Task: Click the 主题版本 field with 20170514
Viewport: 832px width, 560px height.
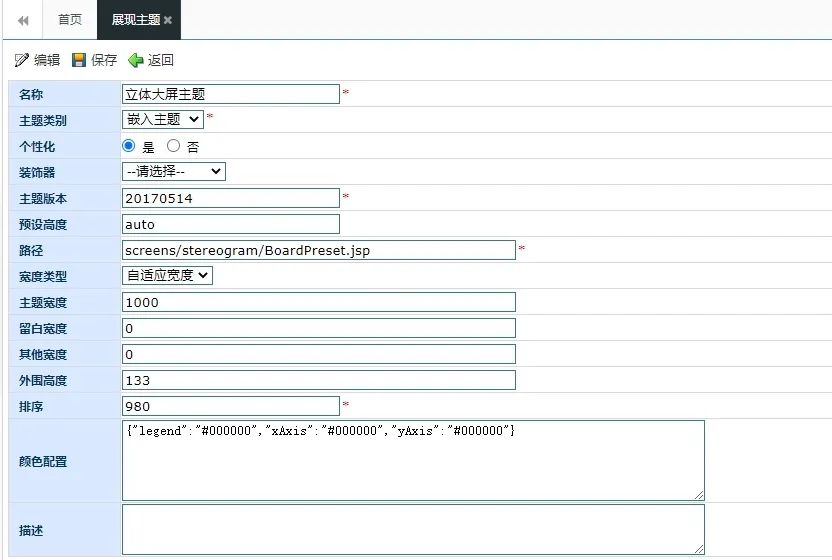Action: pyautogui.click(x=231, y=198)
